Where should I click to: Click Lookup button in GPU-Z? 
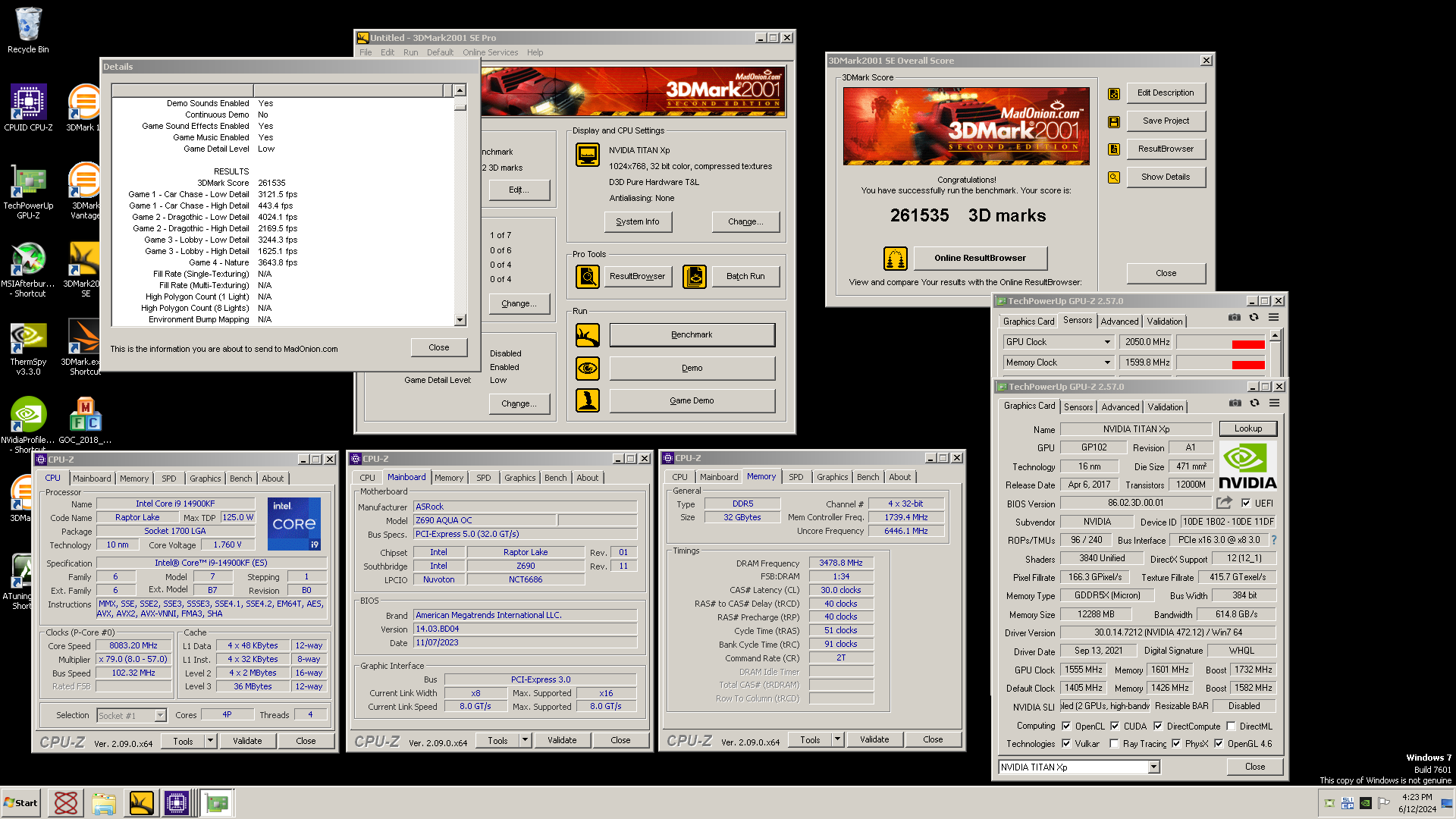pyautogui.click(x=1247, y=428)
